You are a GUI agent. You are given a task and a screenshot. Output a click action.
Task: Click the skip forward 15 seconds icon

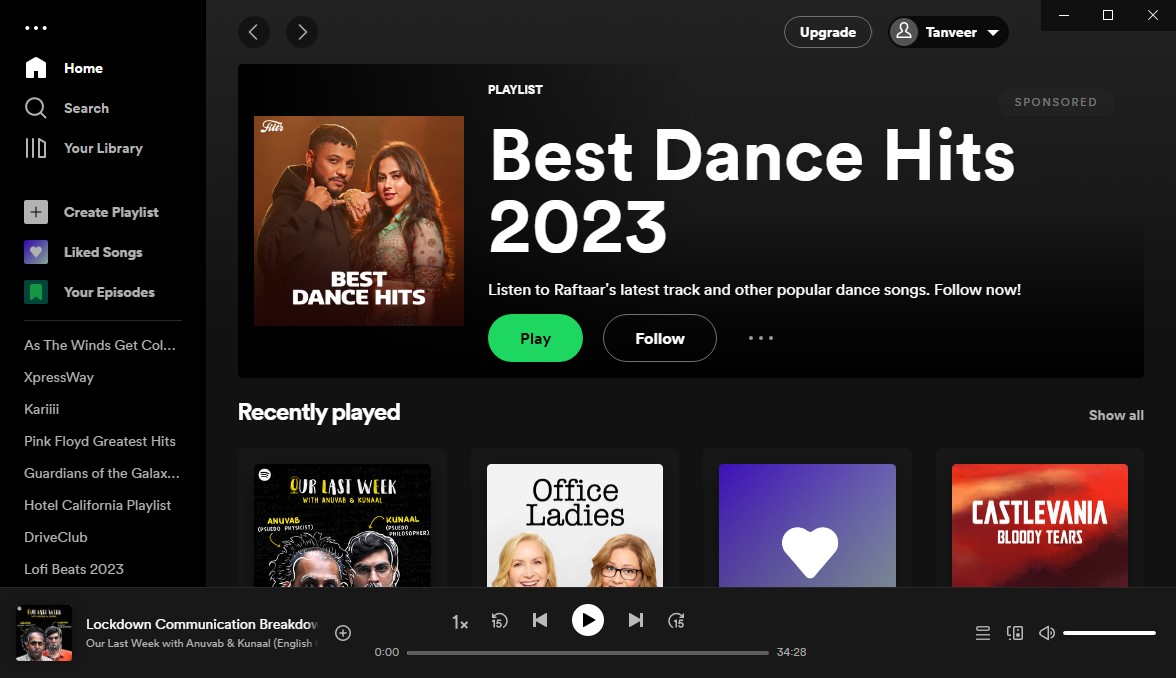pyautogui.click(x=676, y=620)
